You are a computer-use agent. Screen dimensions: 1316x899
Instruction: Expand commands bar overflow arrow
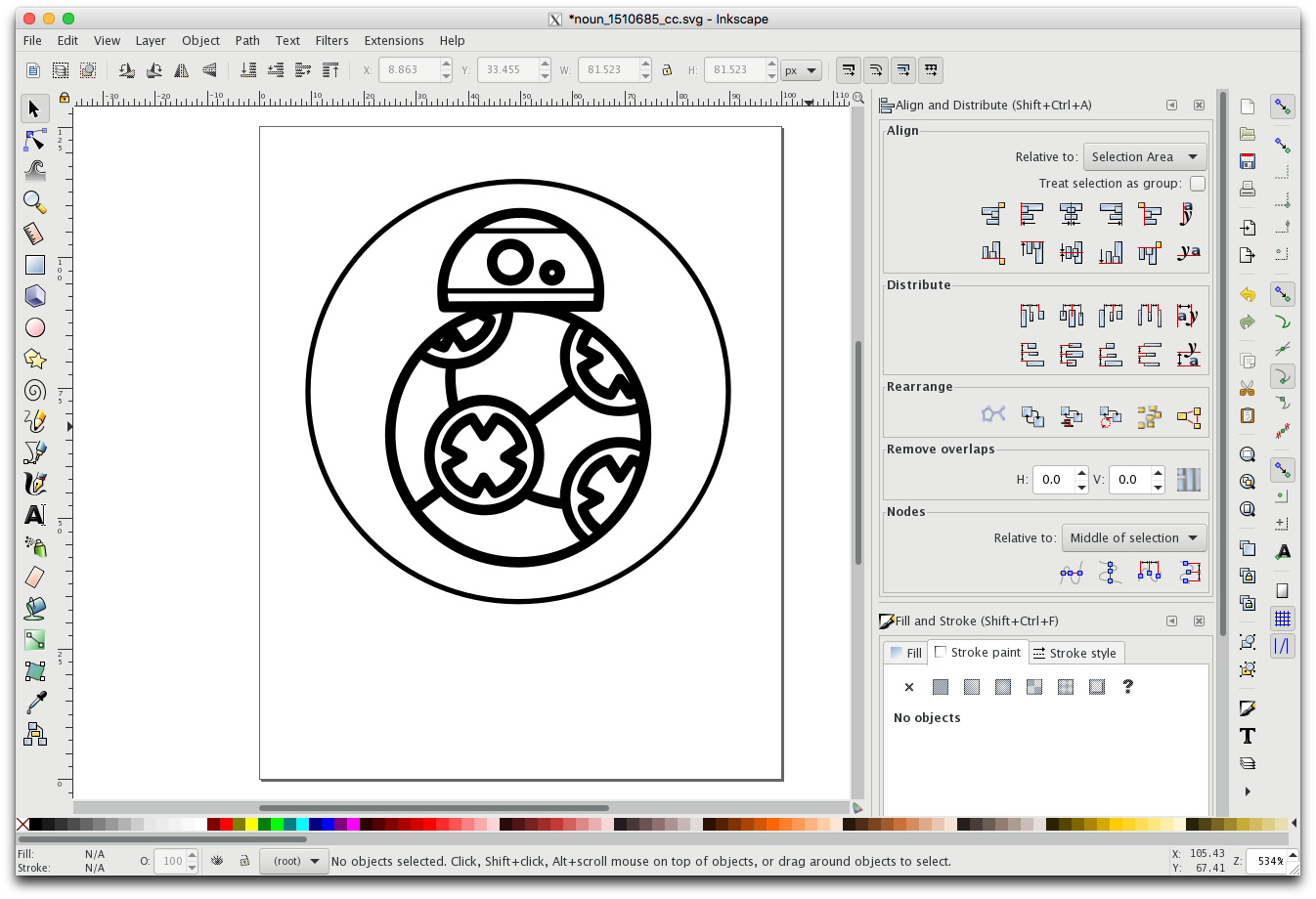pos(1248,792)
